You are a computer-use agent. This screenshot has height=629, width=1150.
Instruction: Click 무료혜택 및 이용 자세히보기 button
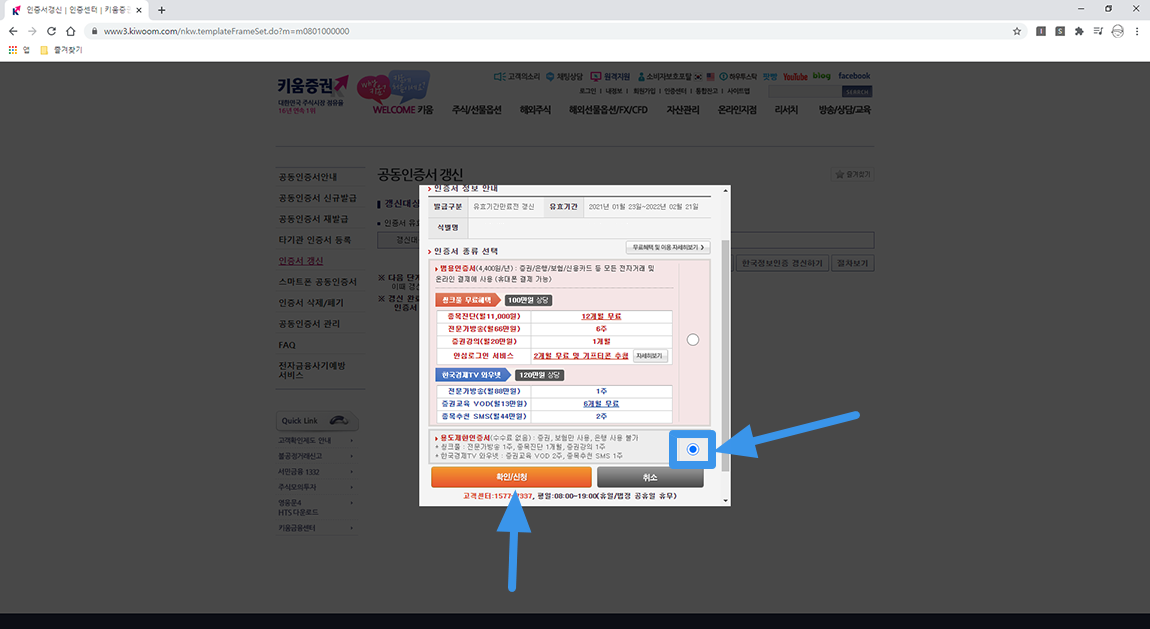pyautogui.click(x=668, y=247)
